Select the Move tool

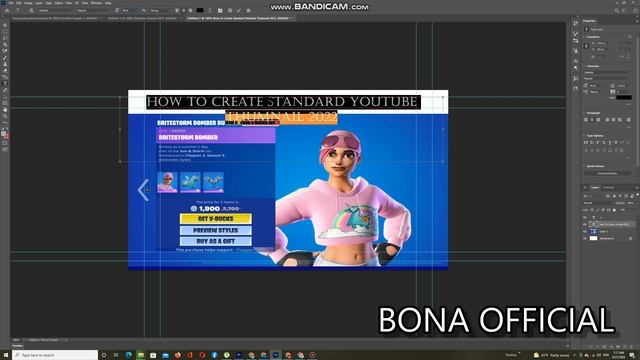[5, 25]
